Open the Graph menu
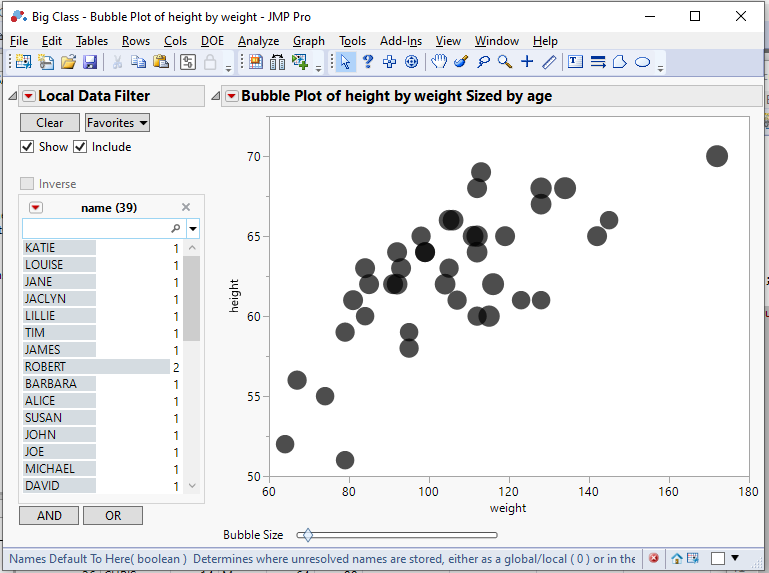The width and height of the screenshot is (769, 573). tap(309, 41)
